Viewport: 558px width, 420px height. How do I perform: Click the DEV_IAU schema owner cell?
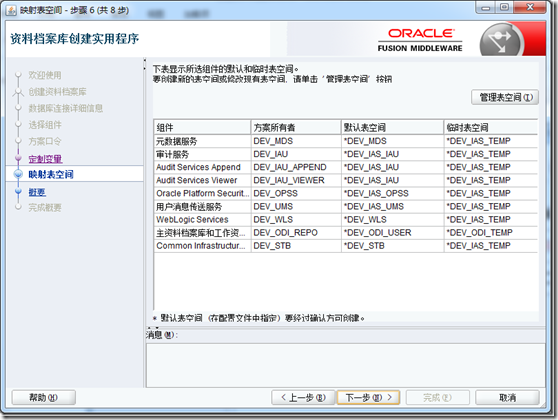tap(296, 154)
